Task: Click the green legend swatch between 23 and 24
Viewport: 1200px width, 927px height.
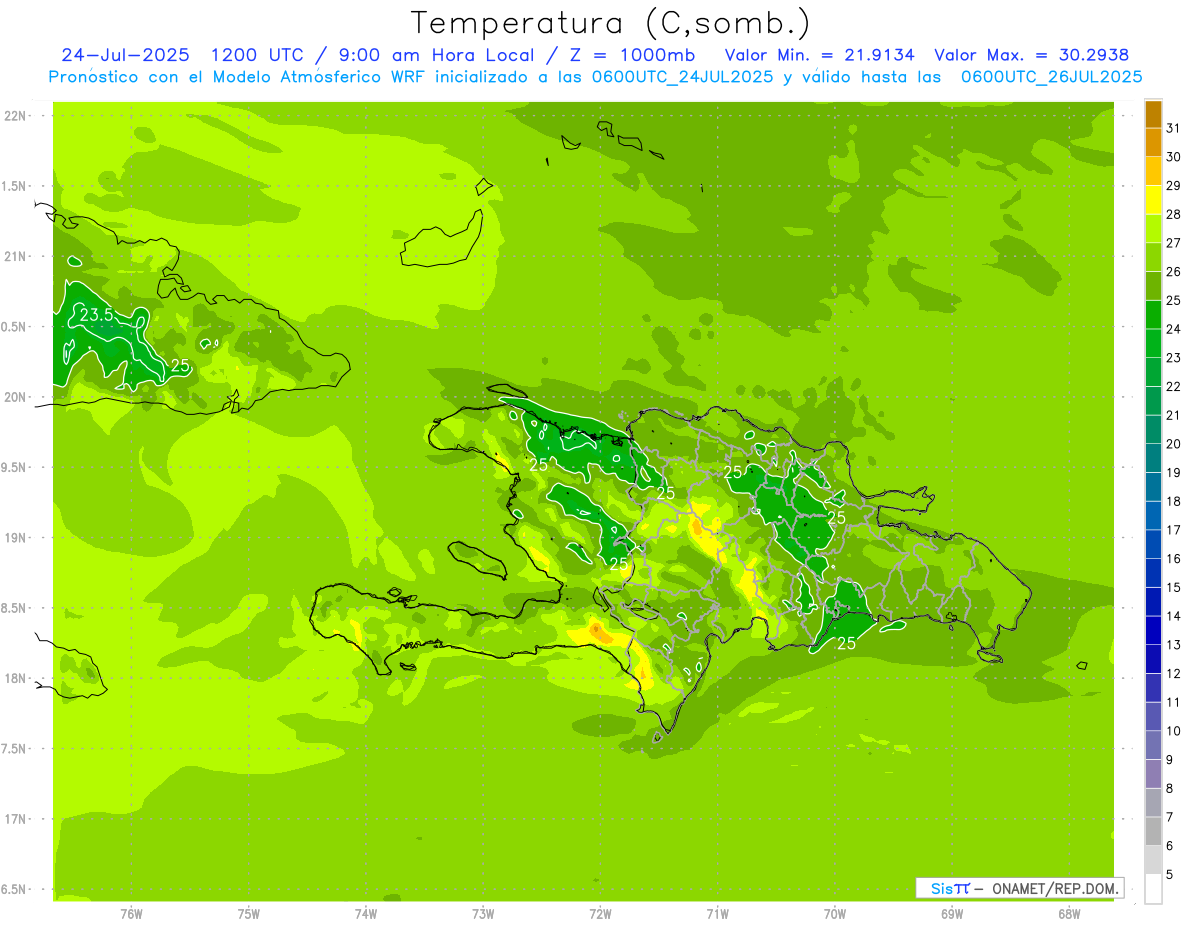Action: tap(1153, 343)
